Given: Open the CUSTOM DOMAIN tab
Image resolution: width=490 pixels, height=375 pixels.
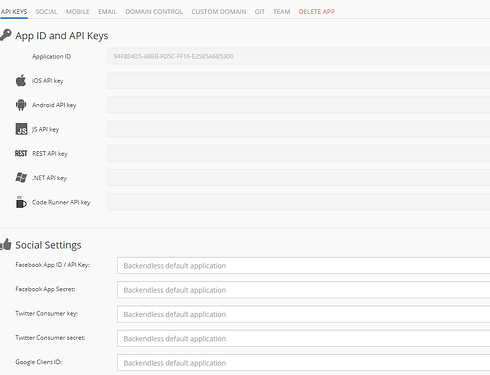Looking at the screenshot, I should [x=219, y=12].
